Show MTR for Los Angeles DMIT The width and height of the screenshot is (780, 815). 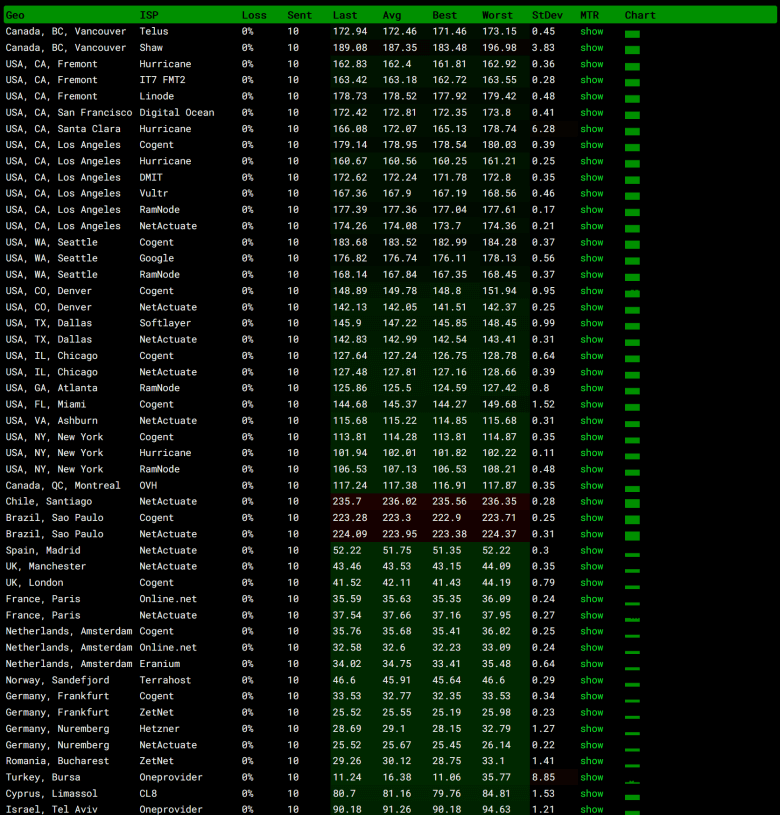click(591, 177)
